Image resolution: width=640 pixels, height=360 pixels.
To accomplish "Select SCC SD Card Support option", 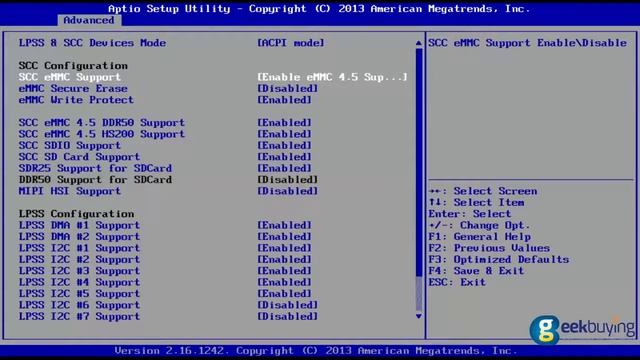I will point(79,157).
